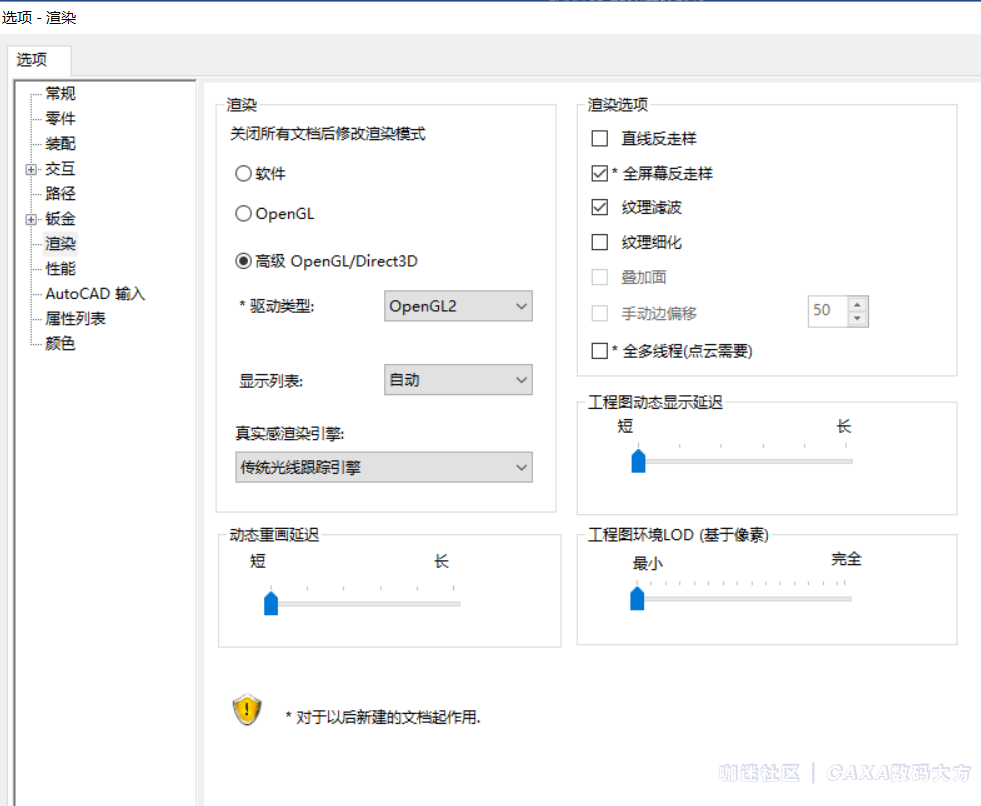Uncheck the 全屏幕反走样 checkbox
The height and width of the screenshot is (806, 981).
599,173
